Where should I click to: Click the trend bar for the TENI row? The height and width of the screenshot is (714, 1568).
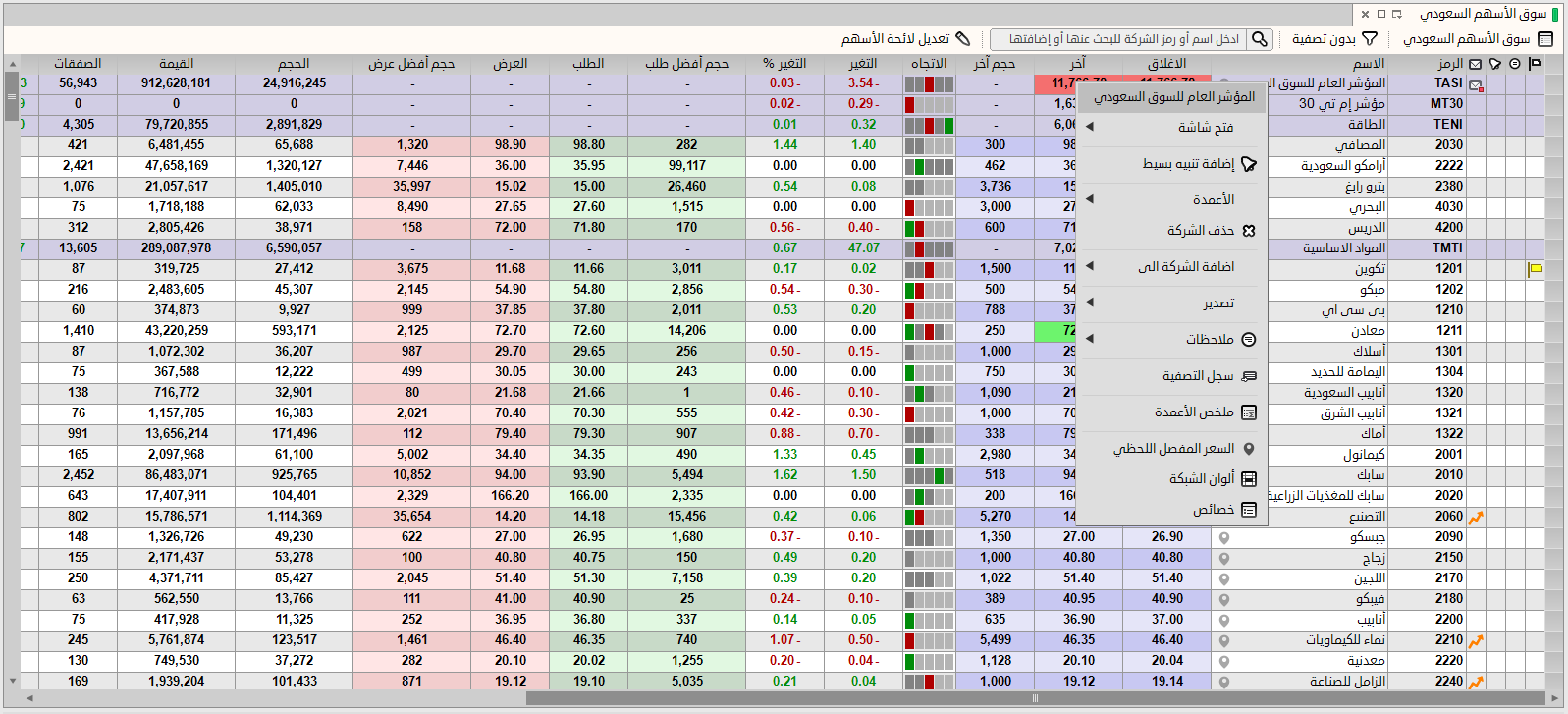coord(929,125)
